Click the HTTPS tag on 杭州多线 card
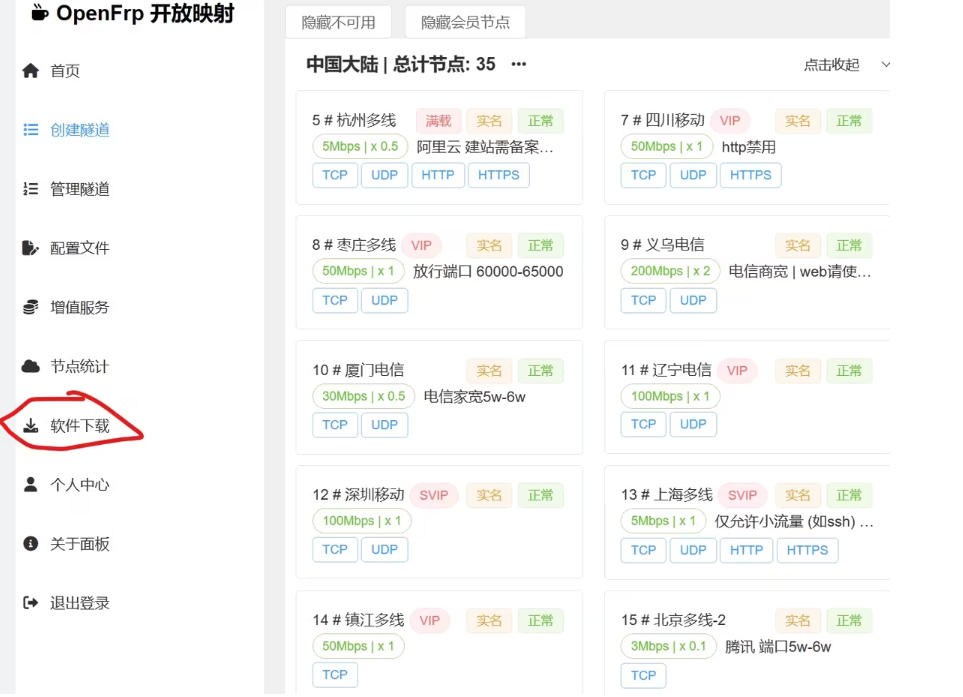963x697 pixels. [x=499, y=175]
